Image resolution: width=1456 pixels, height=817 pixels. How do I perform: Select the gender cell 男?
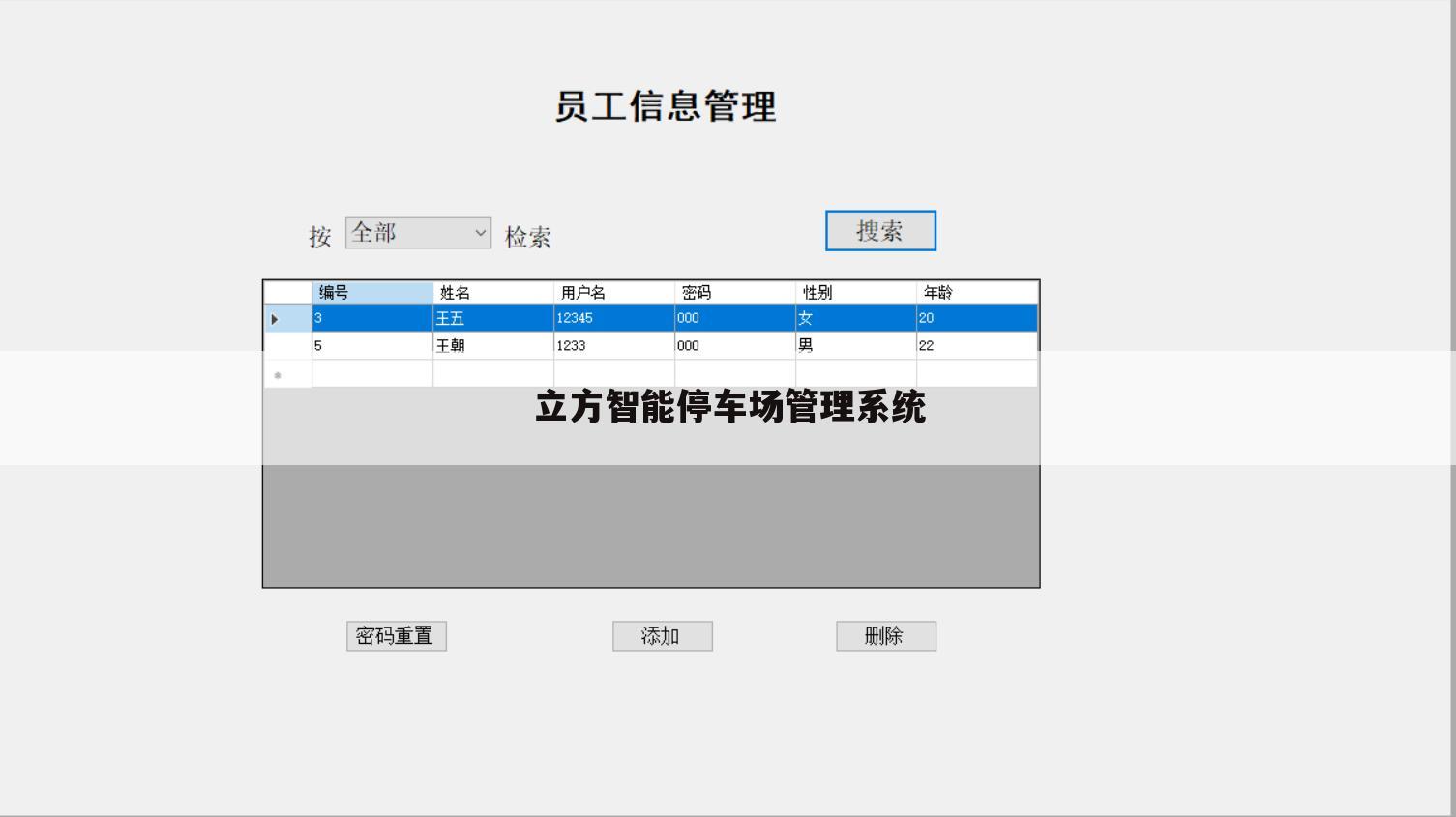[856, 345]
